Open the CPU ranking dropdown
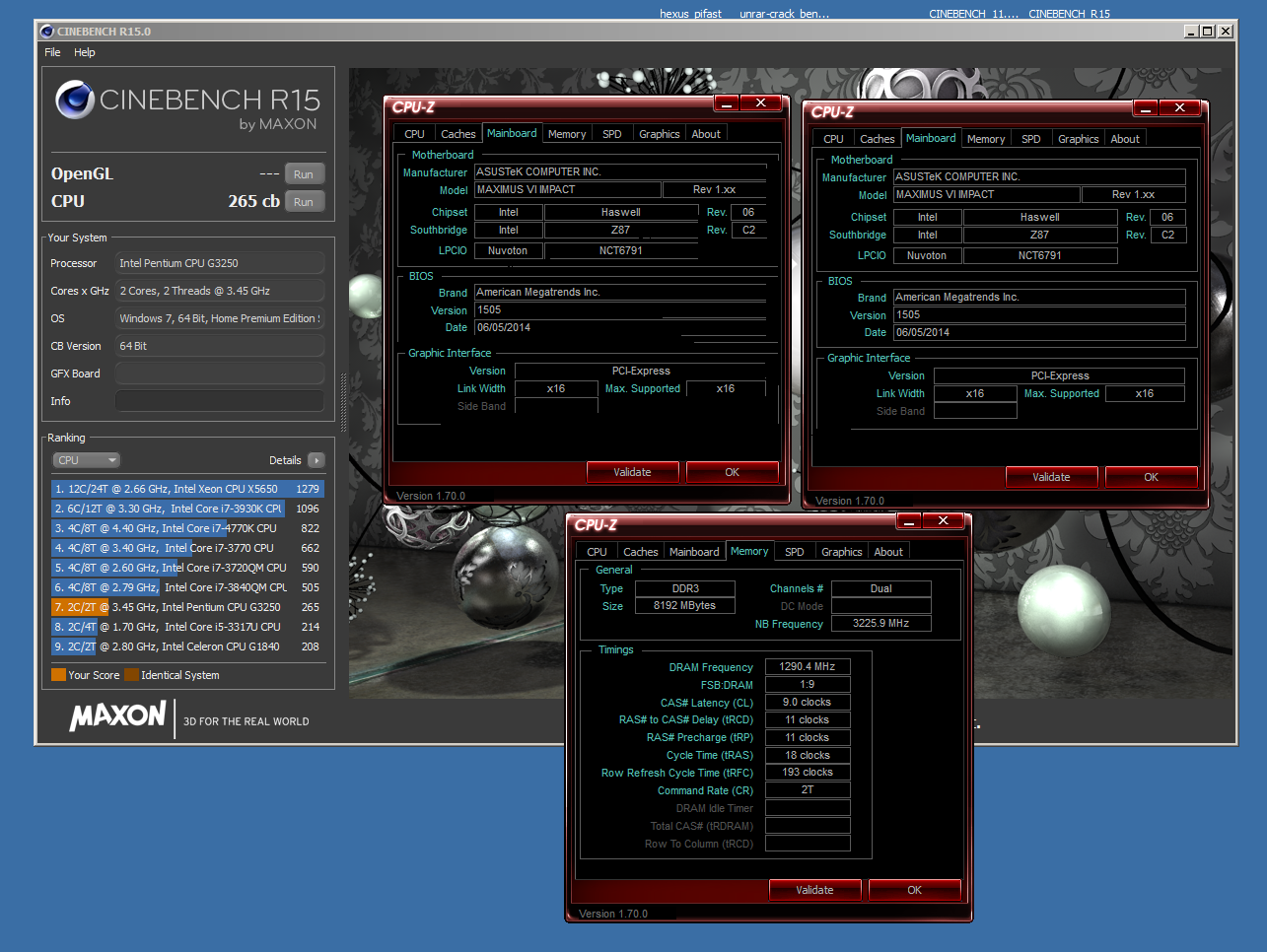This screenshot has height=952, width=1267. (87, 460)
